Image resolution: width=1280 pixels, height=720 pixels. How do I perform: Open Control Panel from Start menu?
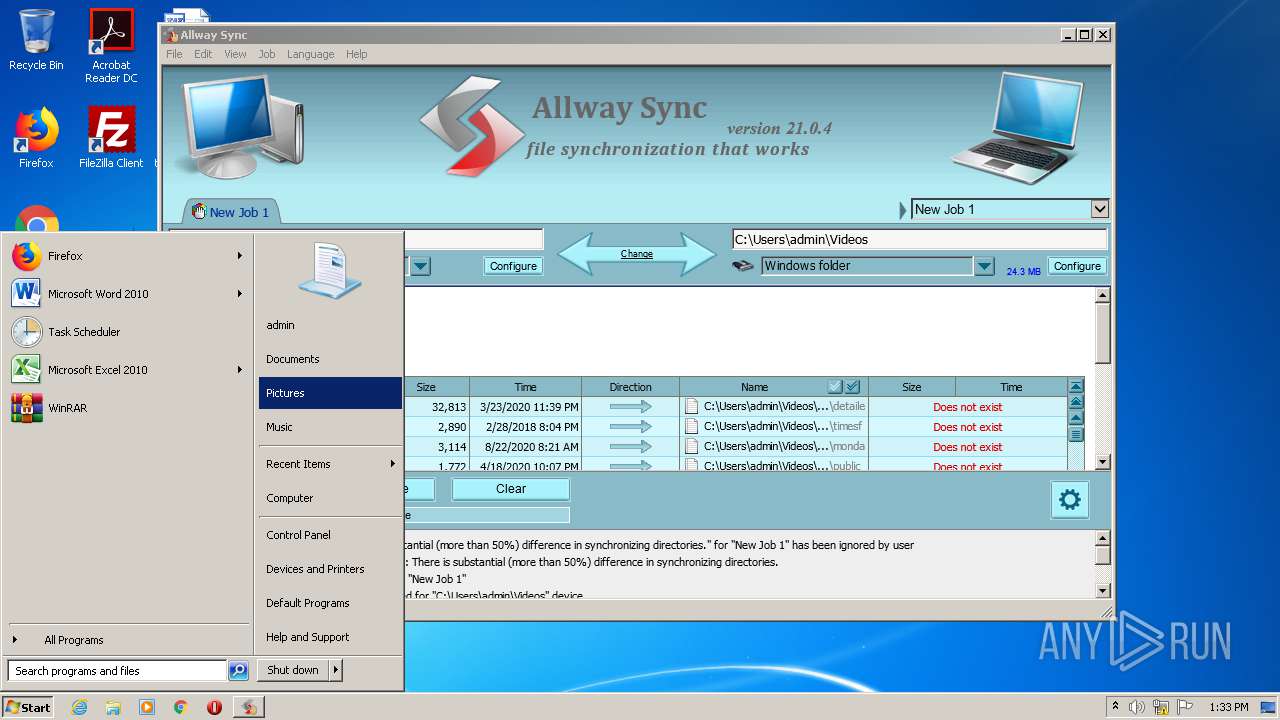pos(330,535)
